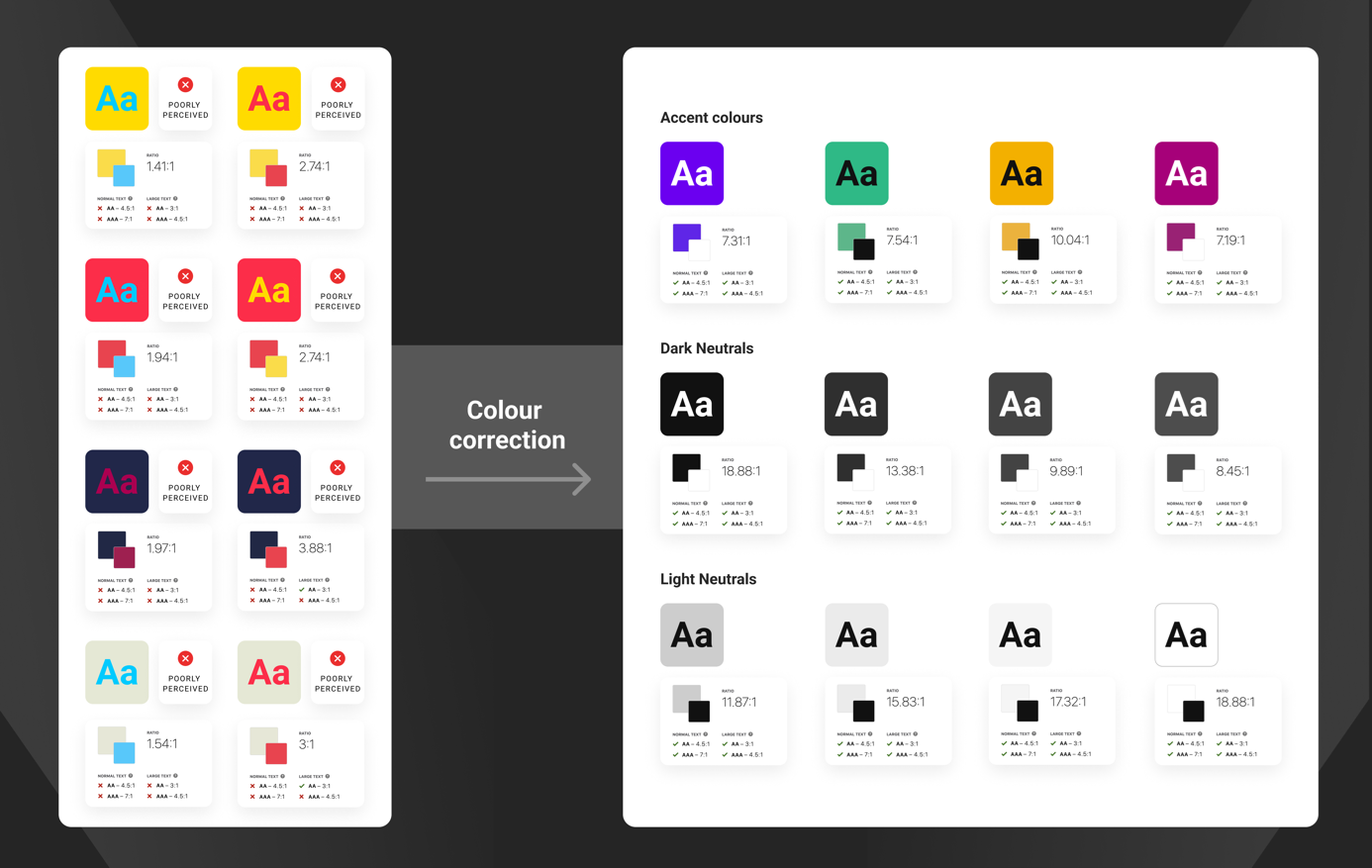The height and width of the screenshot is (868, 1372).
Task: Select the white outlined Aa tile in Light Neutrals
Action: 1185,634
